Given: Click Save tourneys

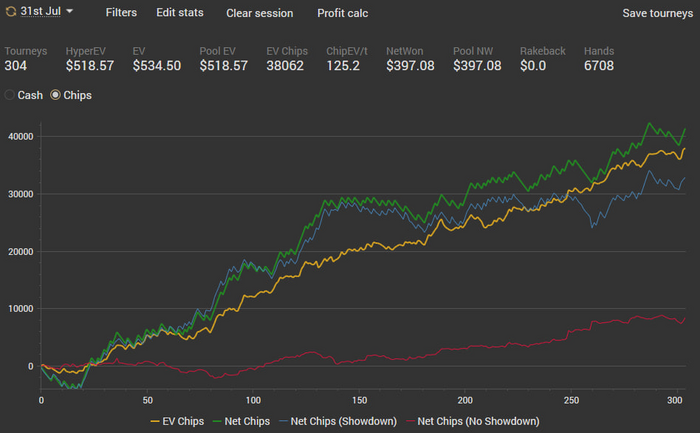Looking at the screenshot, I should [657, 13].
